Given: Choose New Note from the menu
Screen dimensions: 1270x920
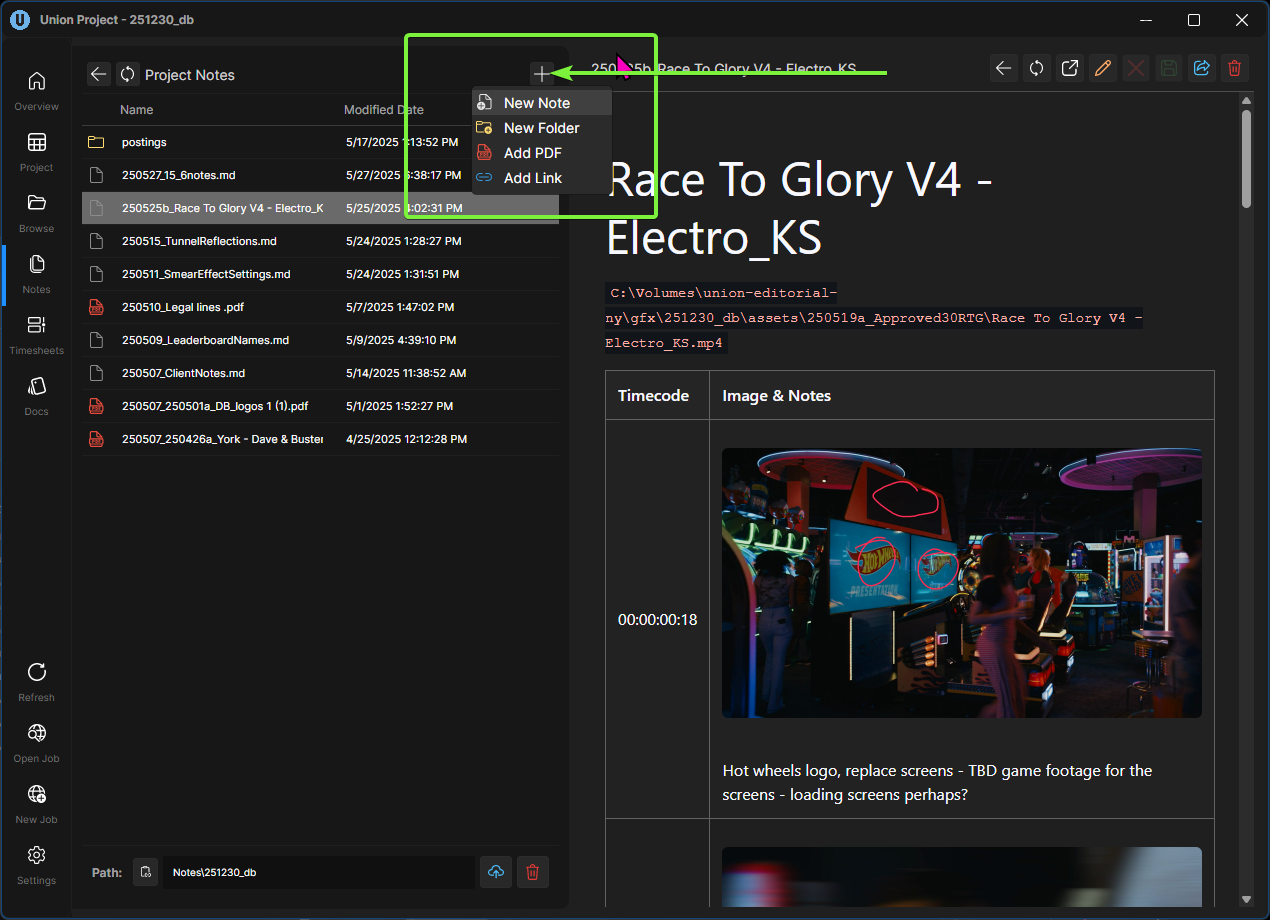Looking at the screenshot, I should tap(541, 103).
